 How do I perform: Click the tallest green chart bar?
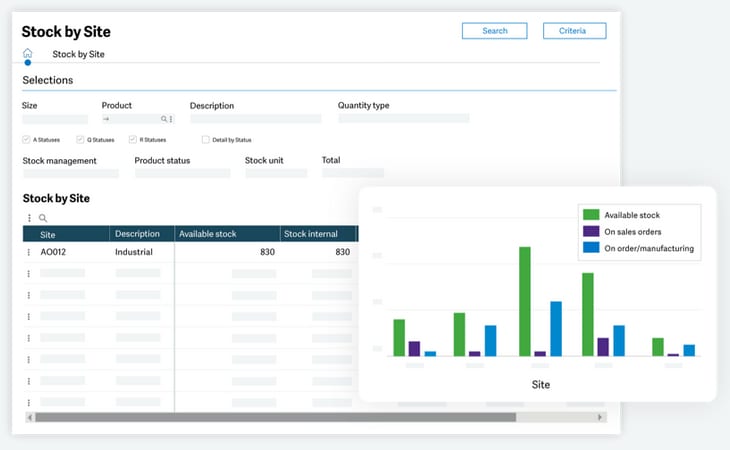coord(525,302)
